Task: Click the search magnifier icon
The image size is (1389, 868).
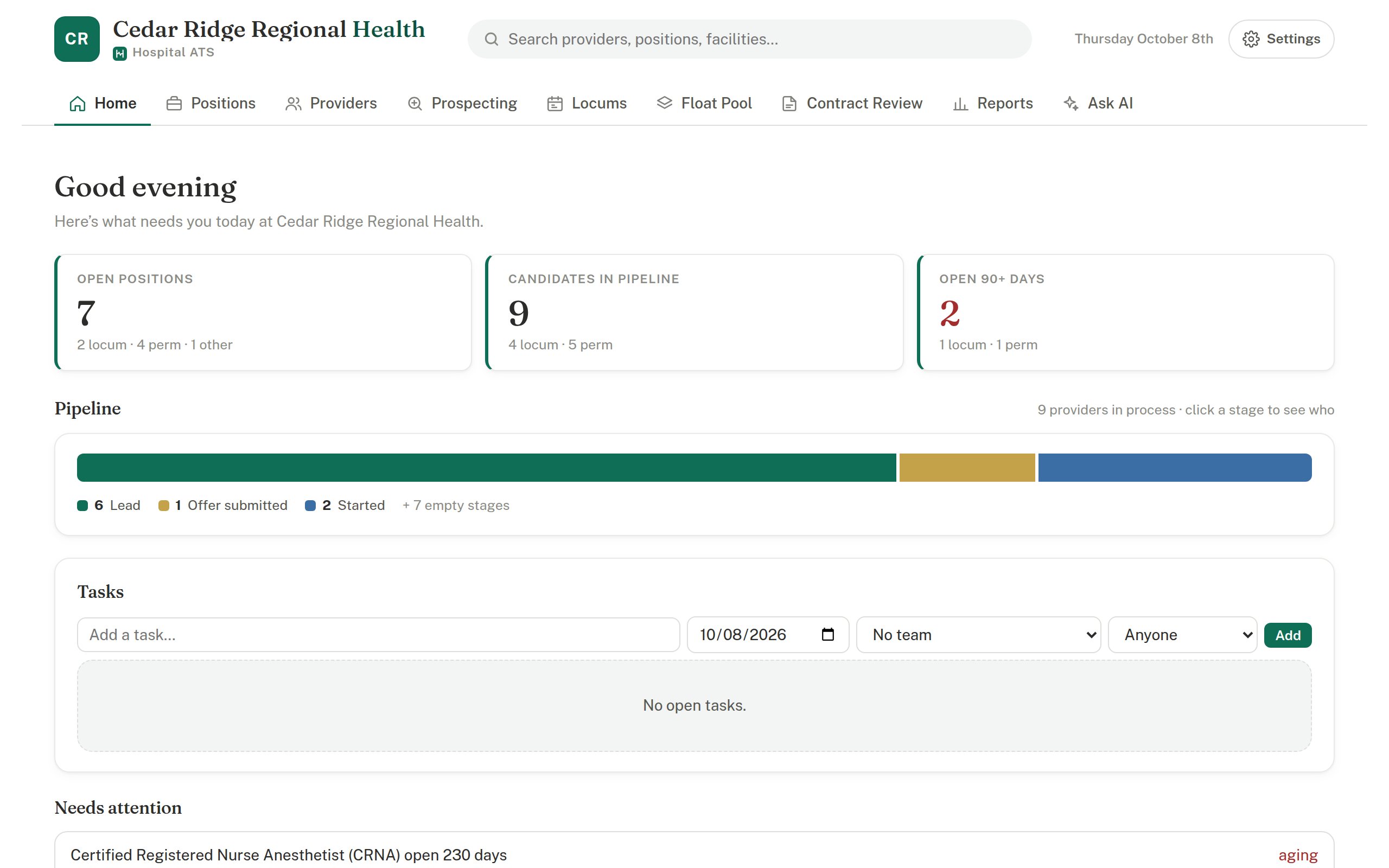Action: tap(492, 39)
